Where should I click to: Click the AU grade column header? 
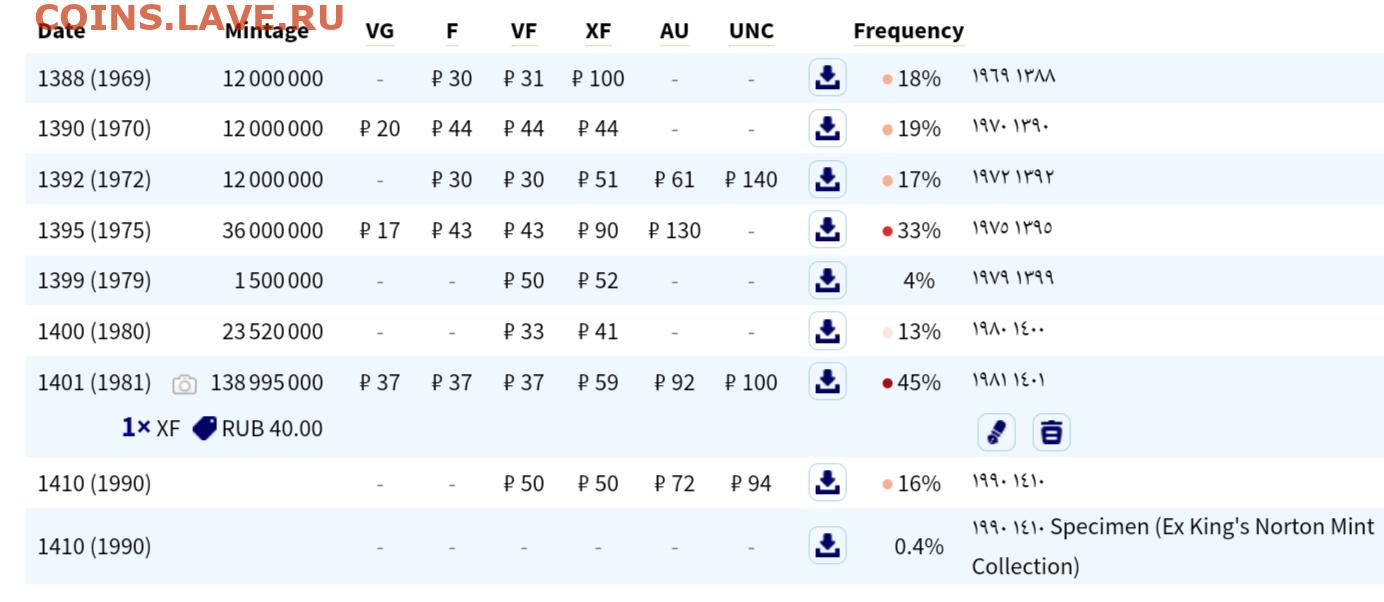click(x=674, y=31)
